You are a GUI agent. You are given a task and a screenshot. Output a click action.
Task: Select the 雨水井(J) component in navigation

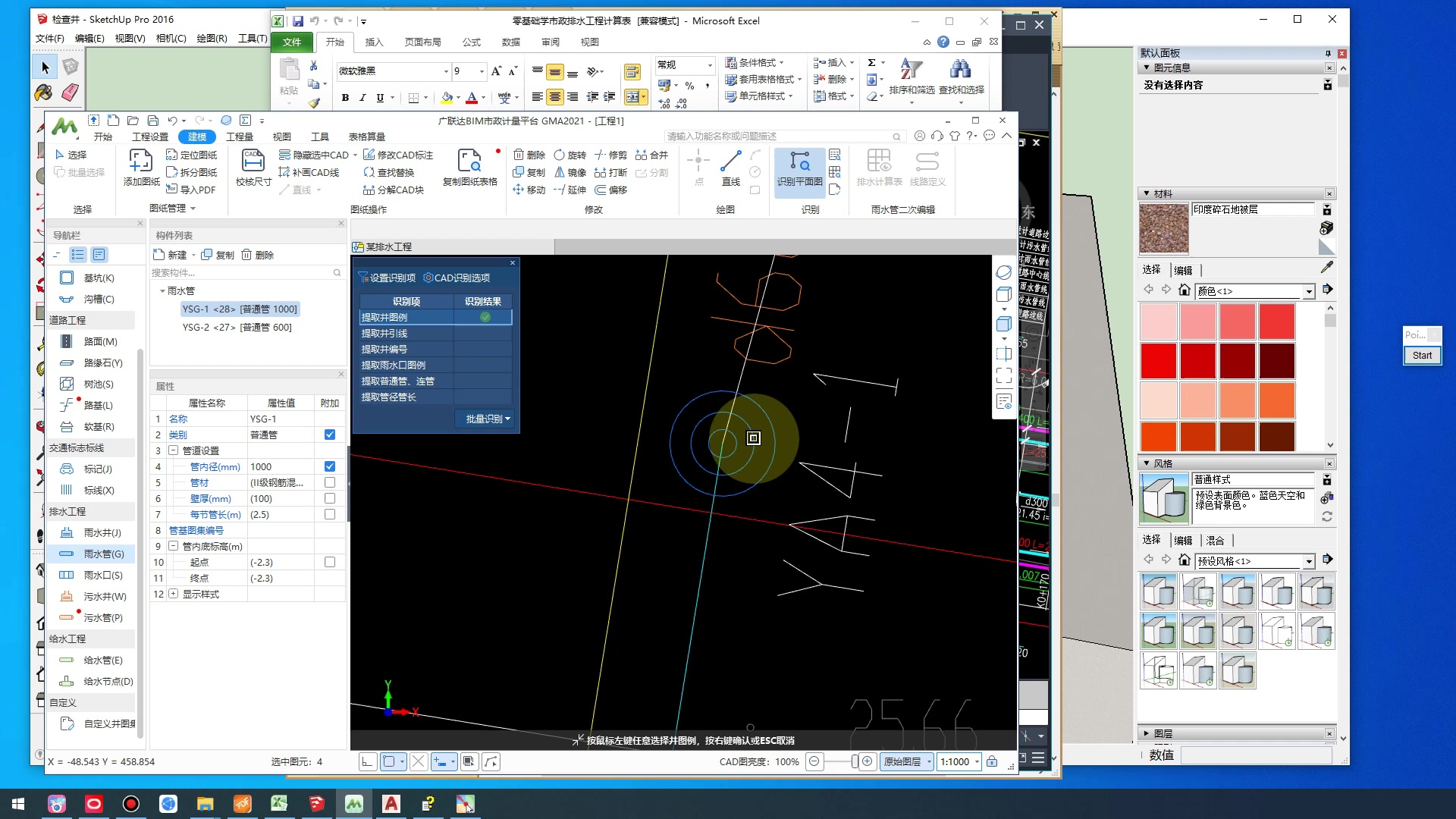[102, 533]
